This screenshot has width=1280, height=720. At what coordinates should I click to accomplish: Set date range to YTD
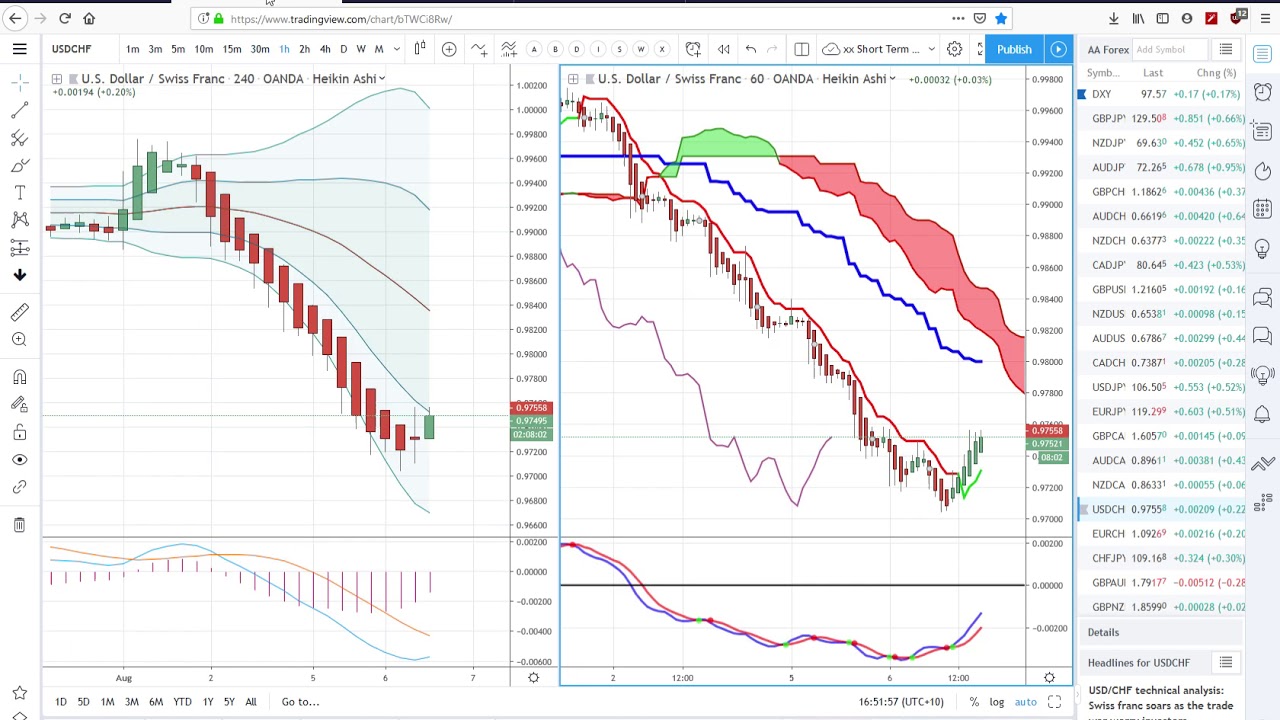pos(182,701)
